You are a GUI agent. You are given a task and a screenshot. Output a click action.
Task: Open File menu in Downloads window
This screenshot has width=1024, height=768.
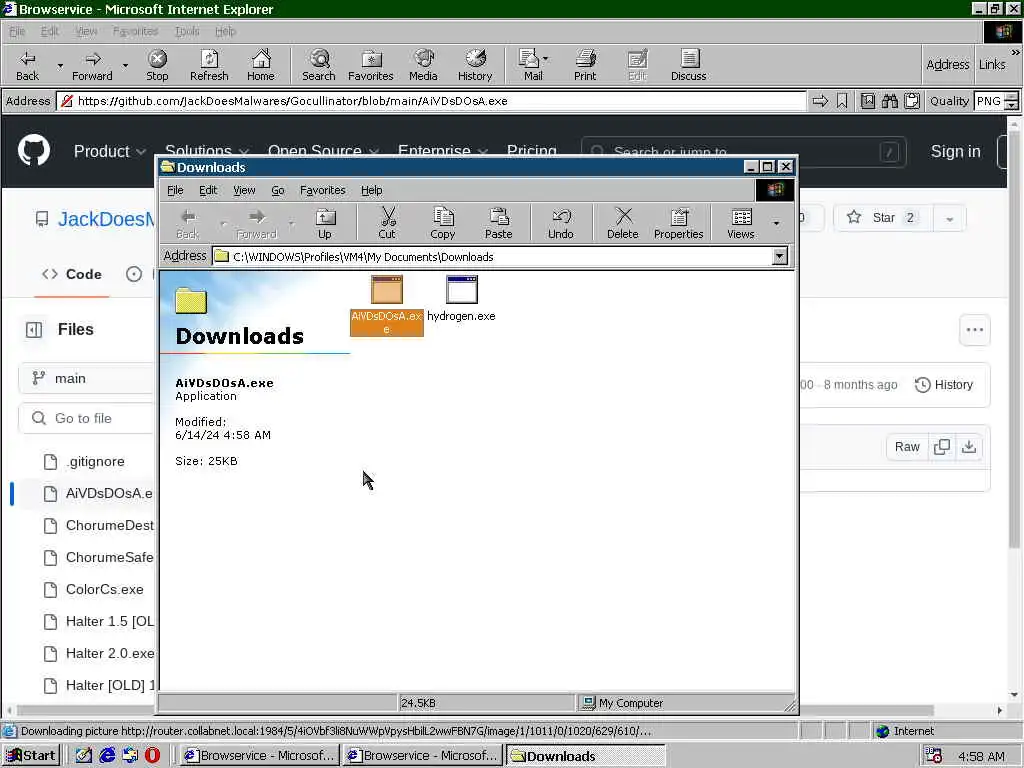pos(175,190)
